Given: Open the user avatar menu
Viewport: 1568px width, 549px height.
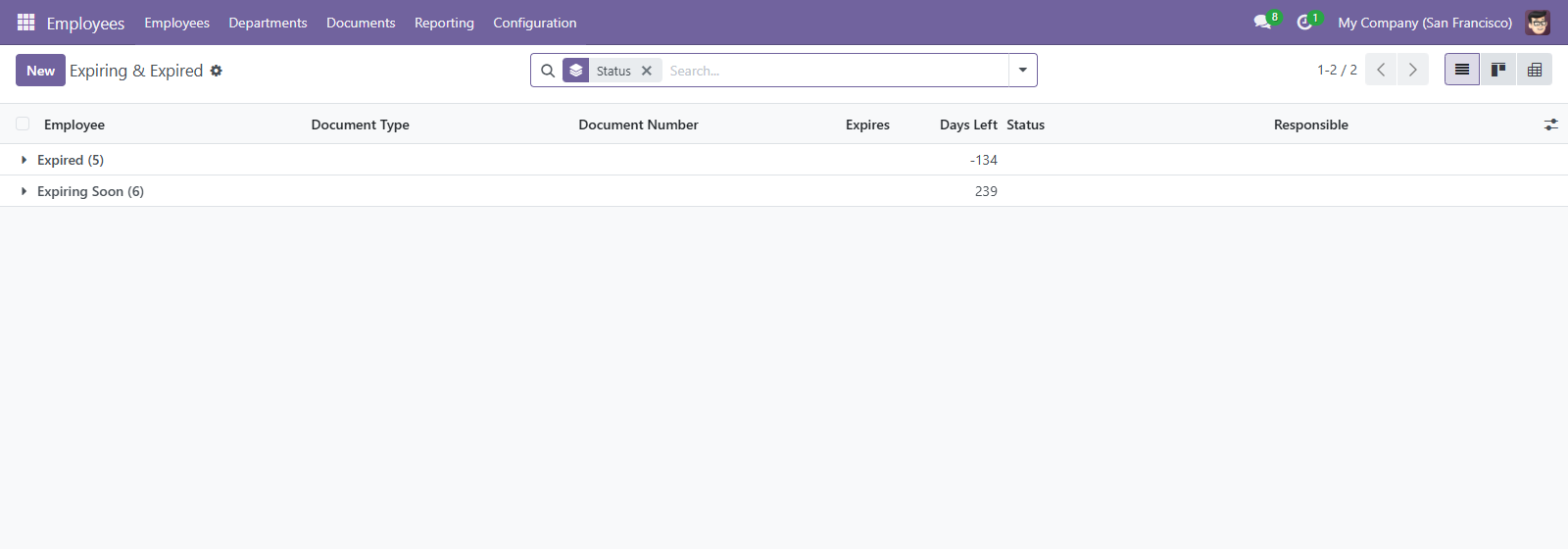Looking at the screenshot, I should pyautogui.click(x=1538, y=23).
